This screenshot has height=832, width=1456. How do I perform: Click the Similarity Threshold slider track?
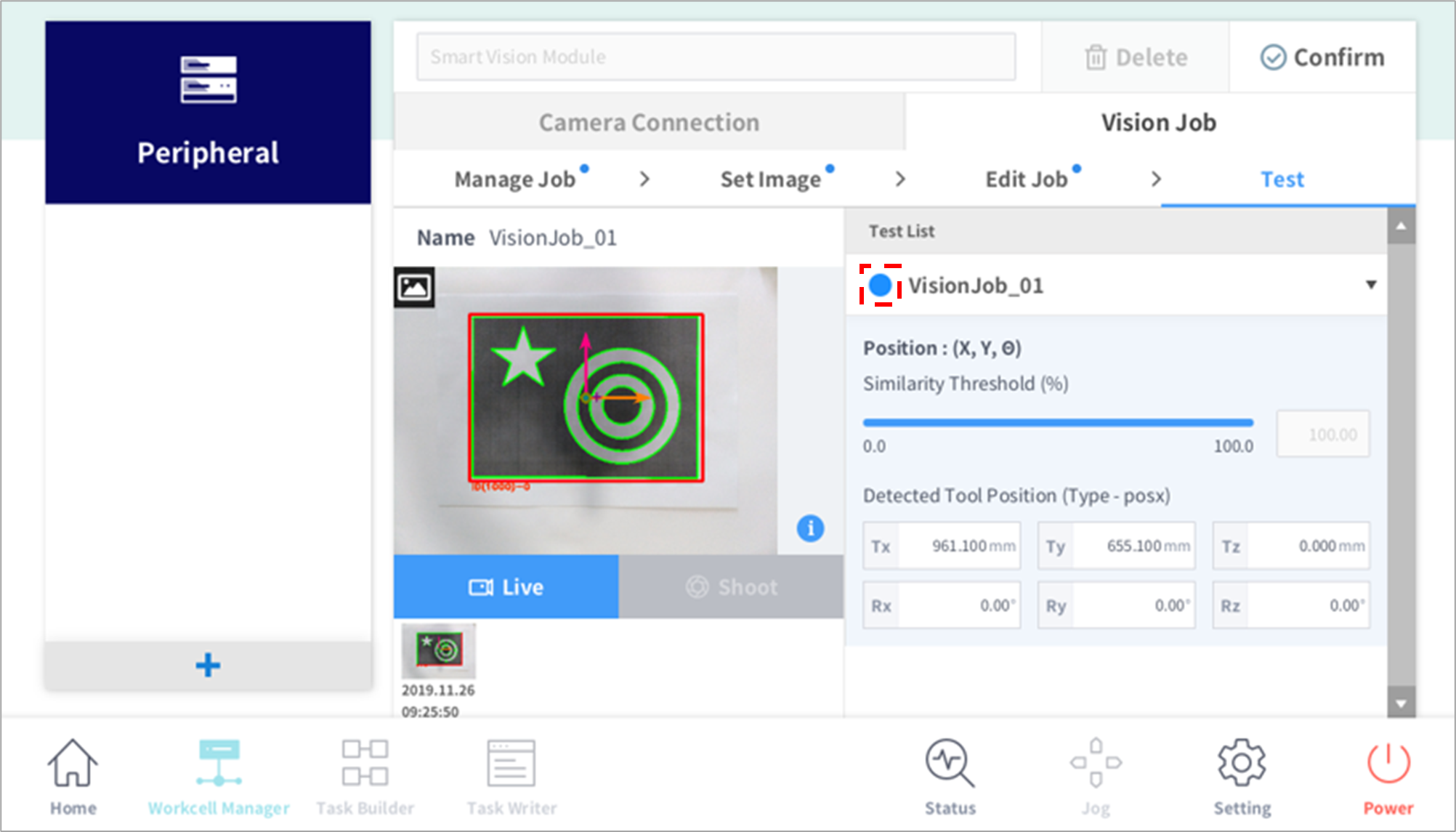tap(1057, 422)
